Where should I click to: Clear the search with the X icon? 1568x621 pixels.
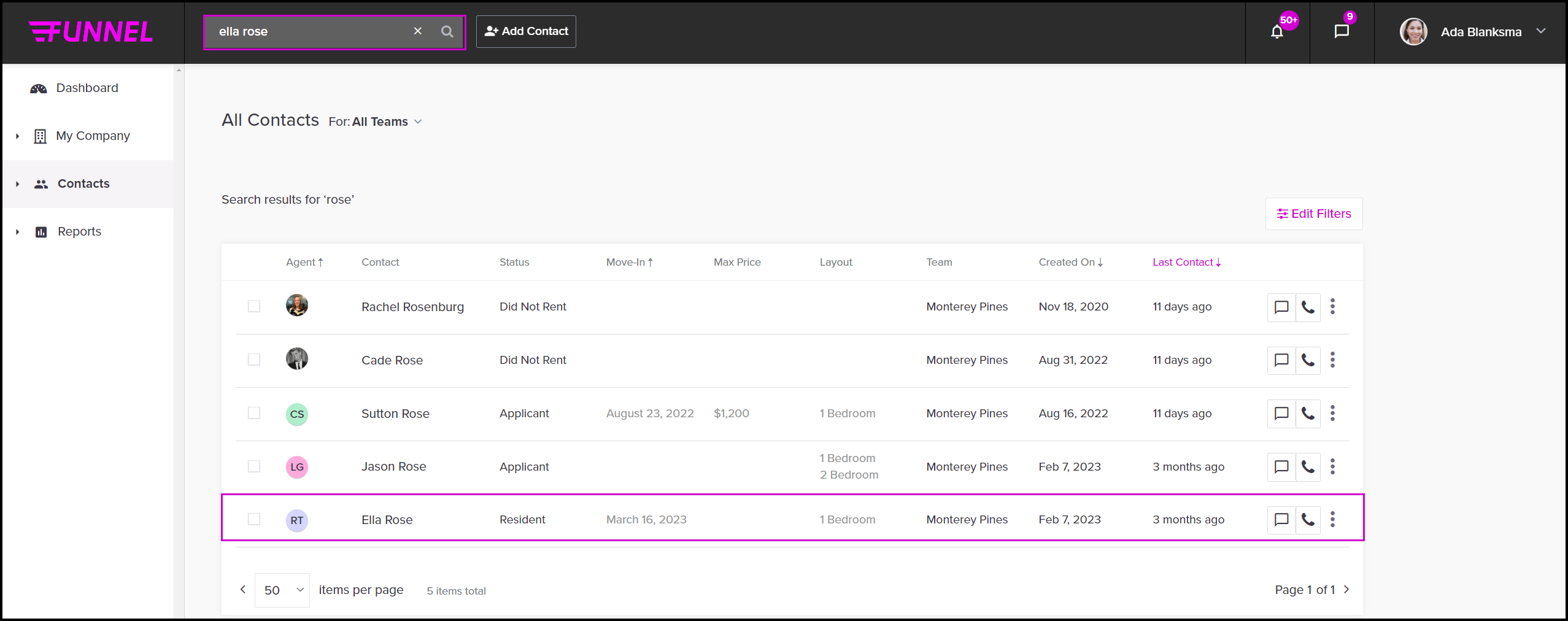(x=418, y=31)
